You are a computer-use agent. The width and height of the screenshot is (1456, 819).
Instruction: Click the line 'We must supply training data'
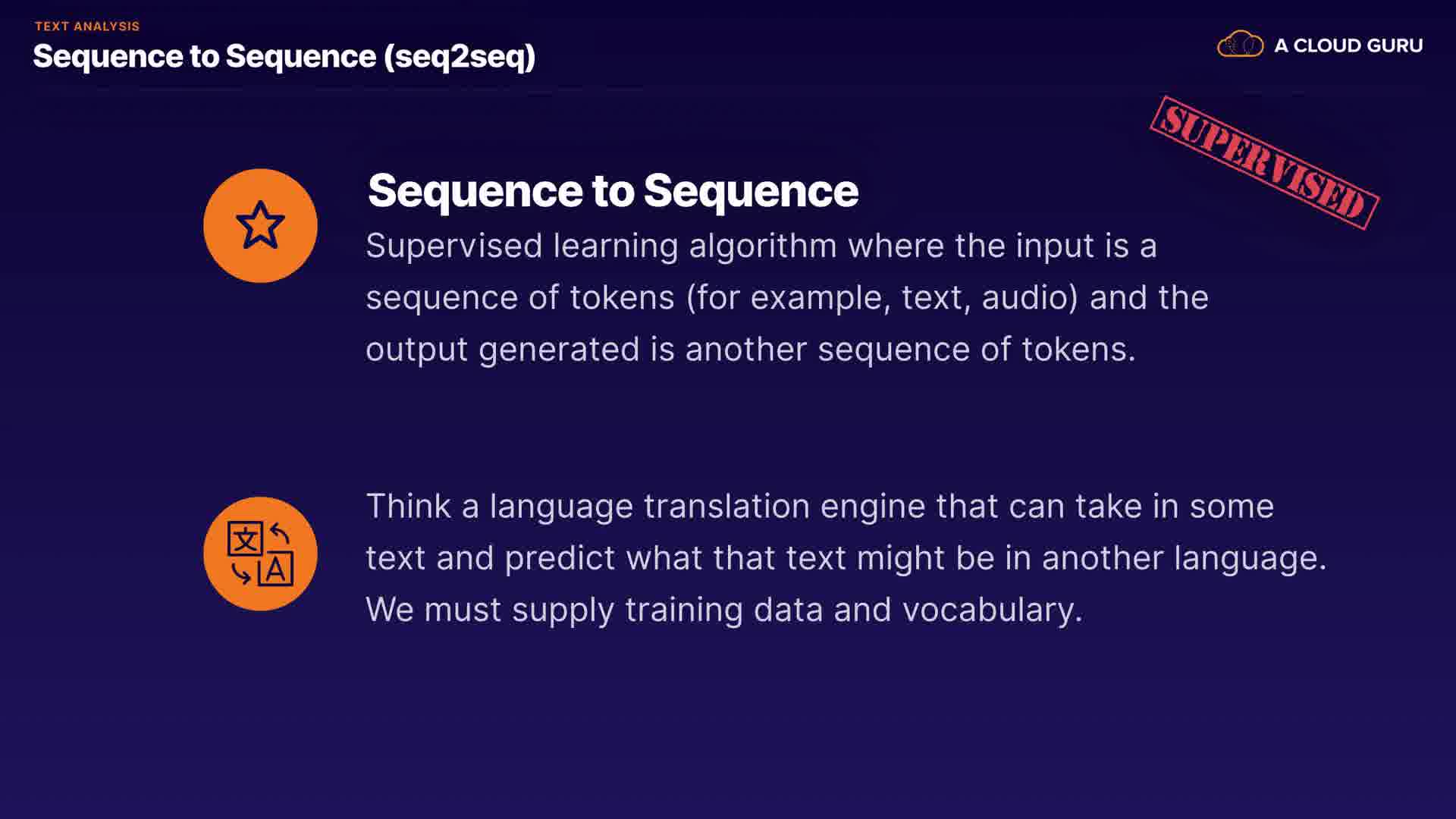(x=723, y=609)
